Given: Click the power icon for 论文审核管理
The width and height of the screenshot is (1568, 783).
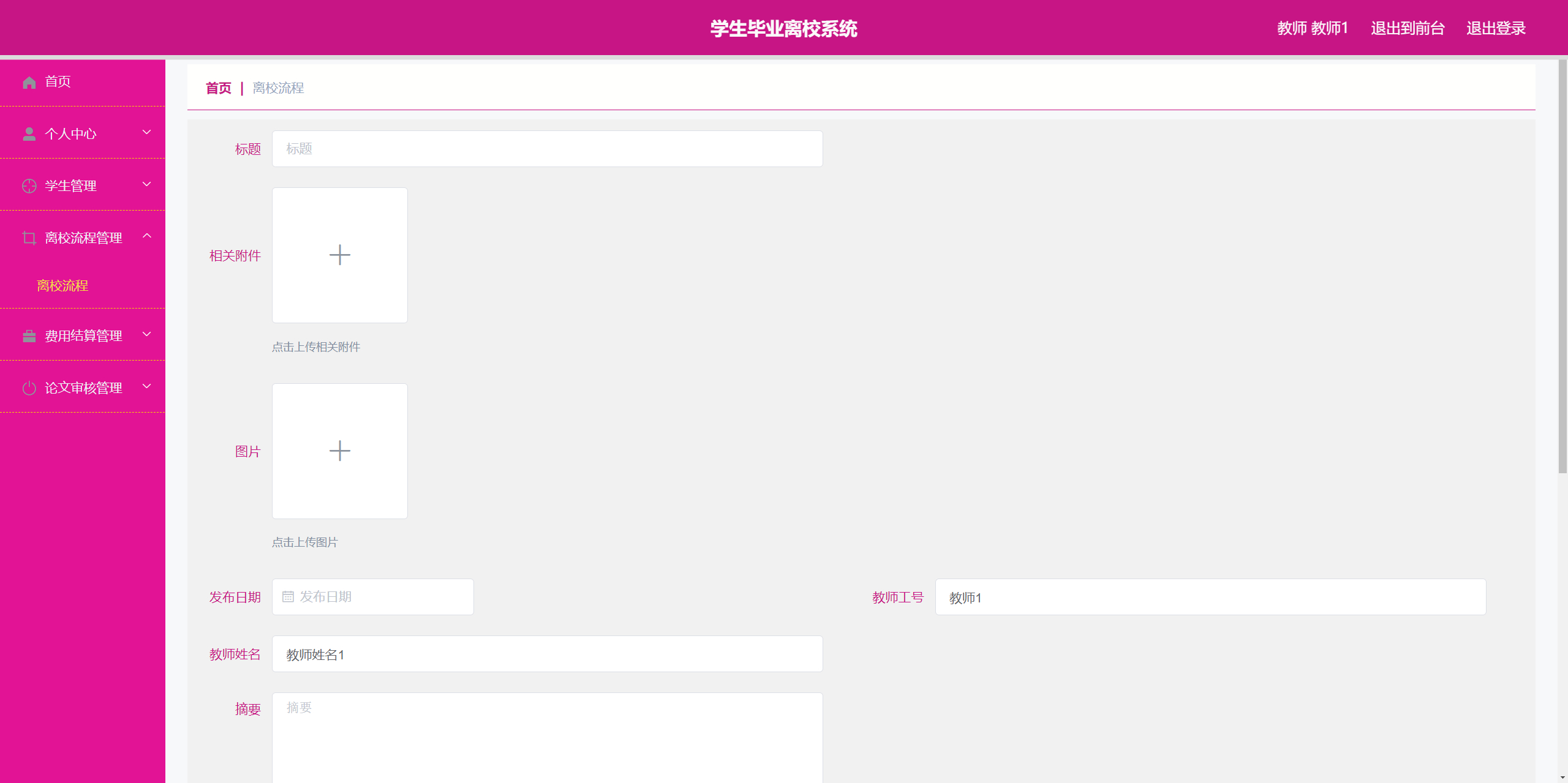Looking at the screenshot, I should tap(29, 388).
